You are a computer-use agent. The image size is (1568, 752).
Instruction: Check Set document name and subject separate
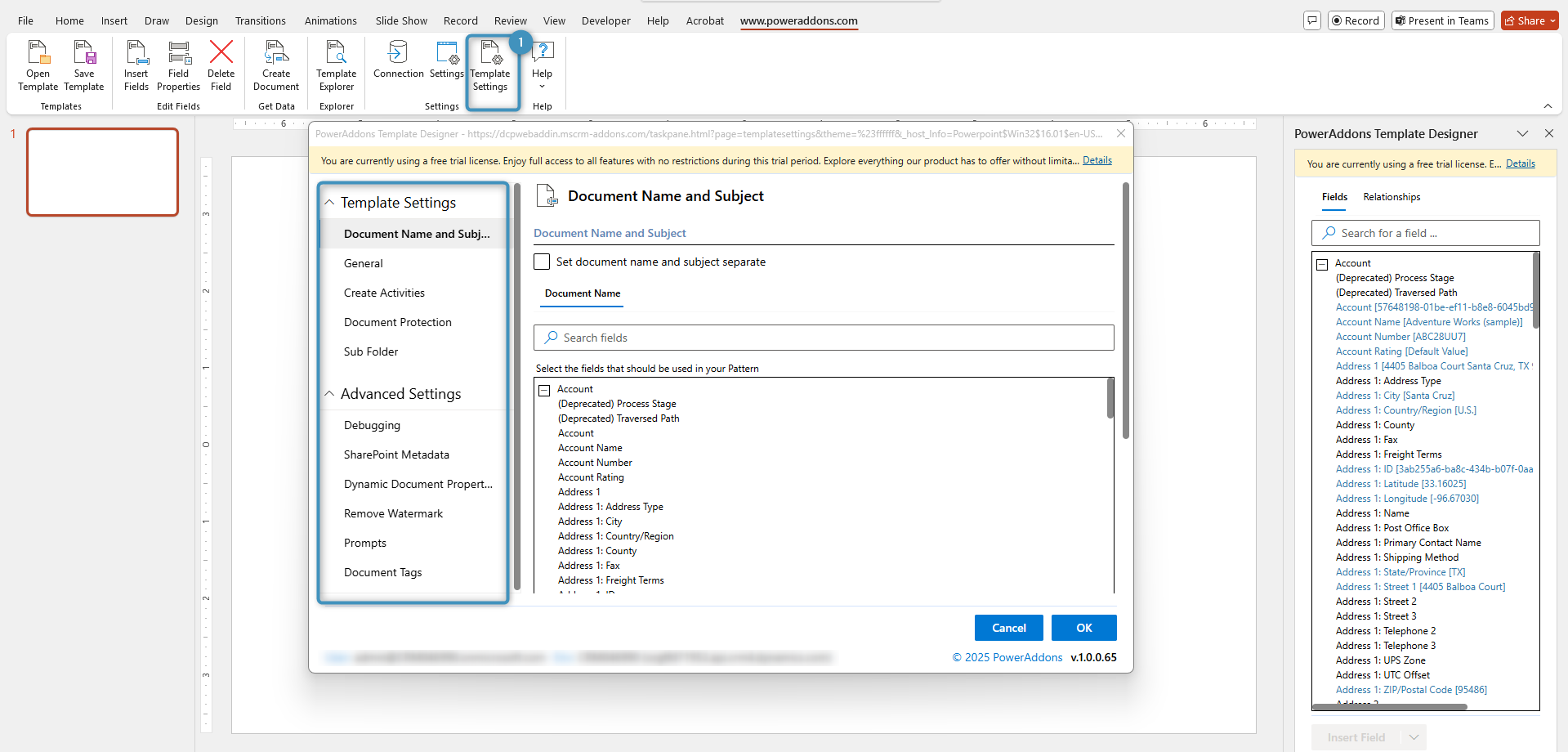(542, 262)
